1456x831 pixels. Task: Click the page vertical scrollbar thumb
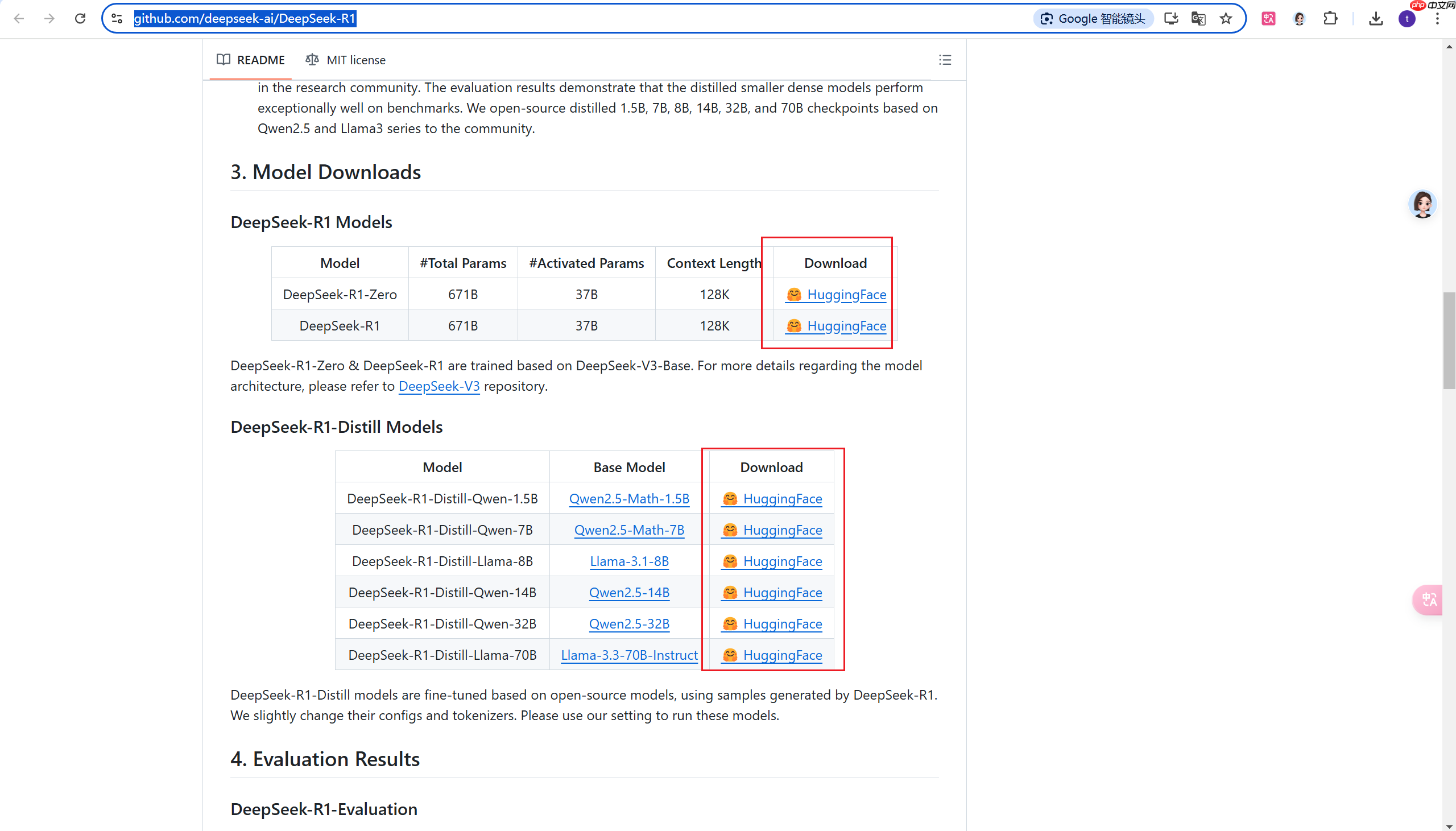pos(1449,340)
